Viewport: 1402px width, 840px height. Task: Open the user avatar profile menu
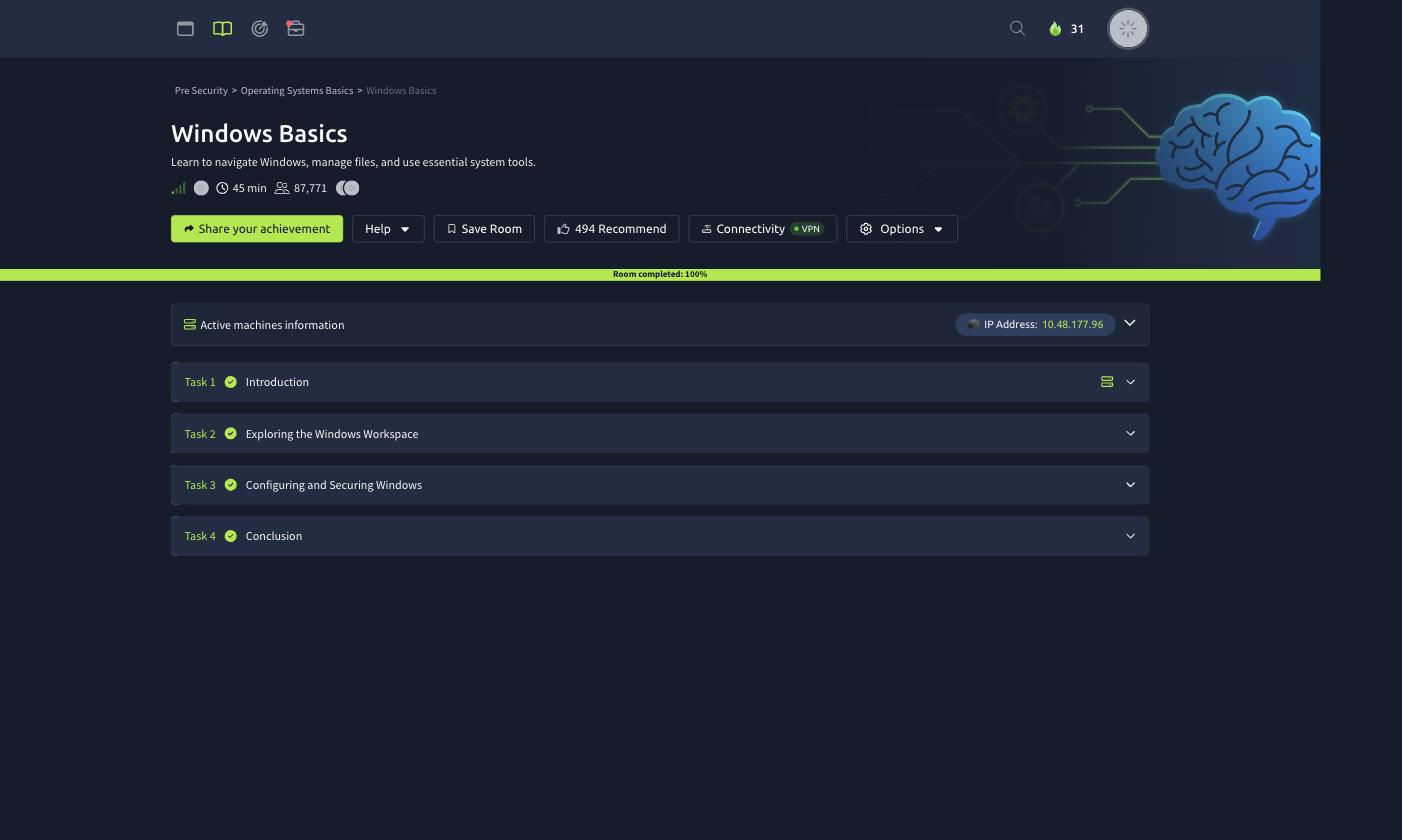coord(1128,29)
